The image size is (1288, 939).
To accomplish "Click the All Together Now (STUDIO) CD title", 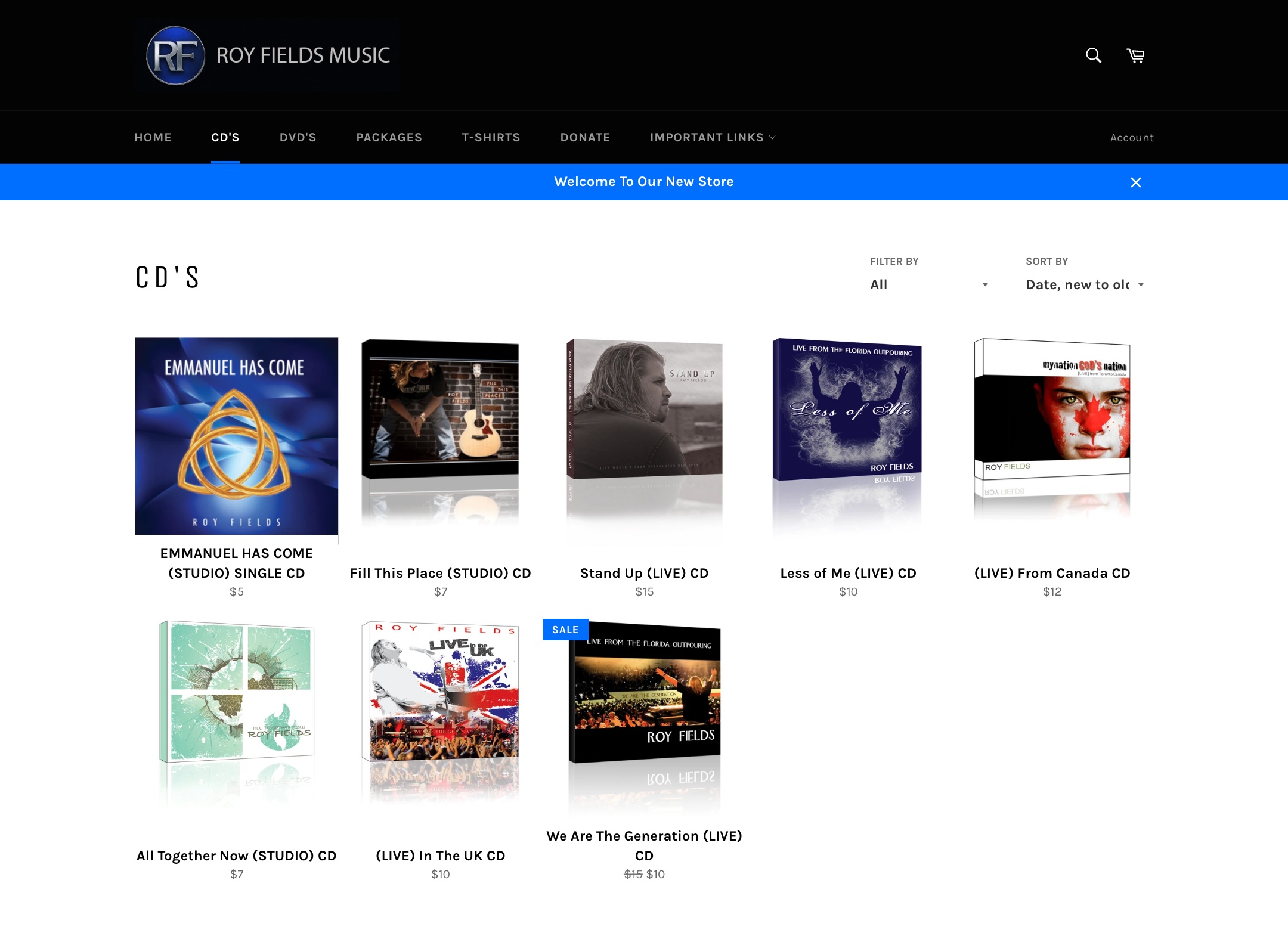I will pos(237,856).
